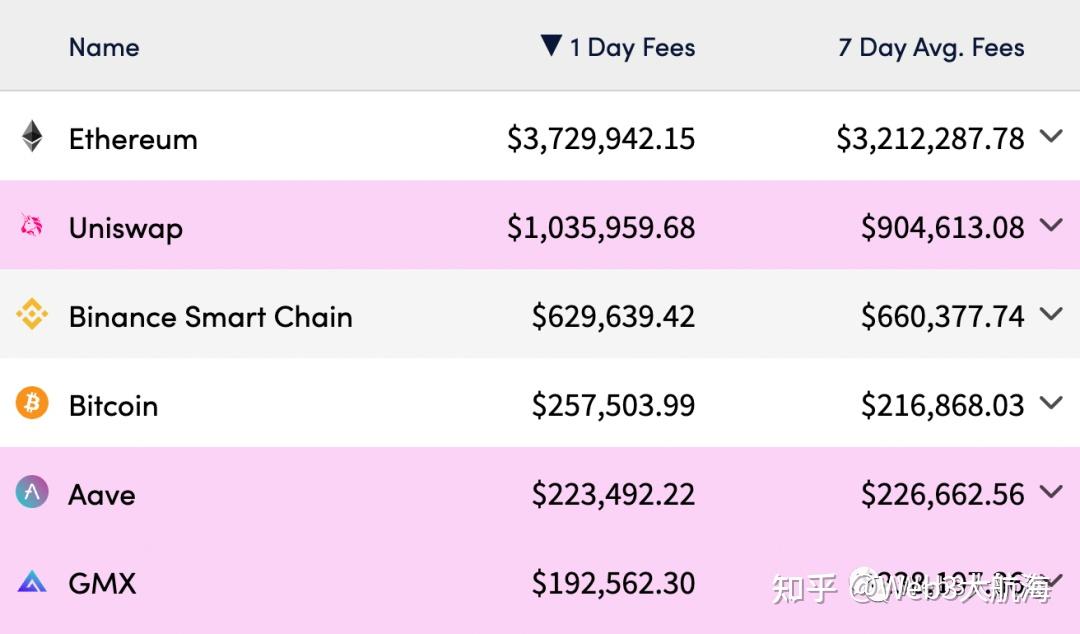Image resolution: width=1080 pixels, height=634 pixels.
Task: Click the Ethereum logo icon
Action: pyautogui.click(x=31, y=139)
